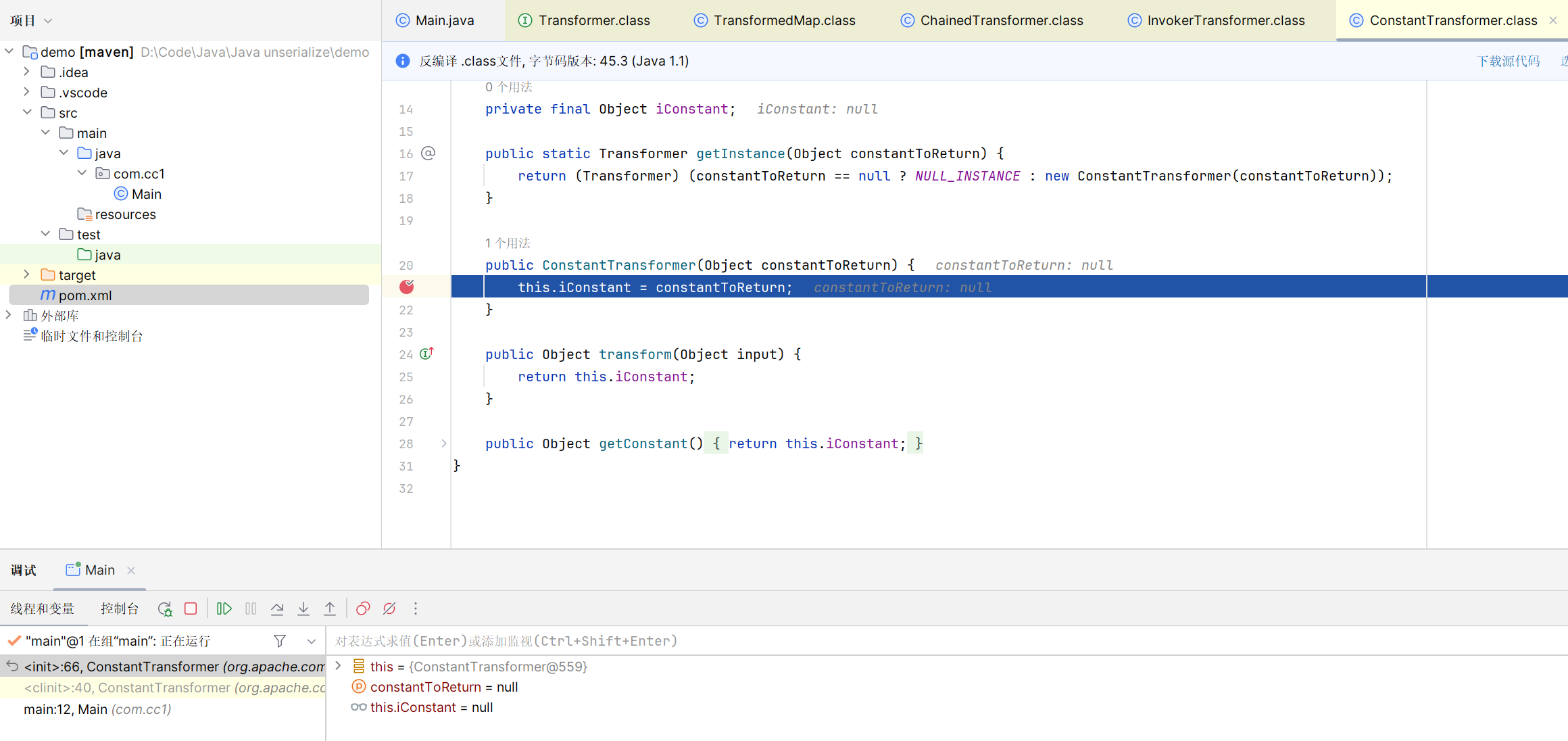Collapse the demo [maven] project root
Viewport: 1568px width, 741px height.
pos(9,51)
